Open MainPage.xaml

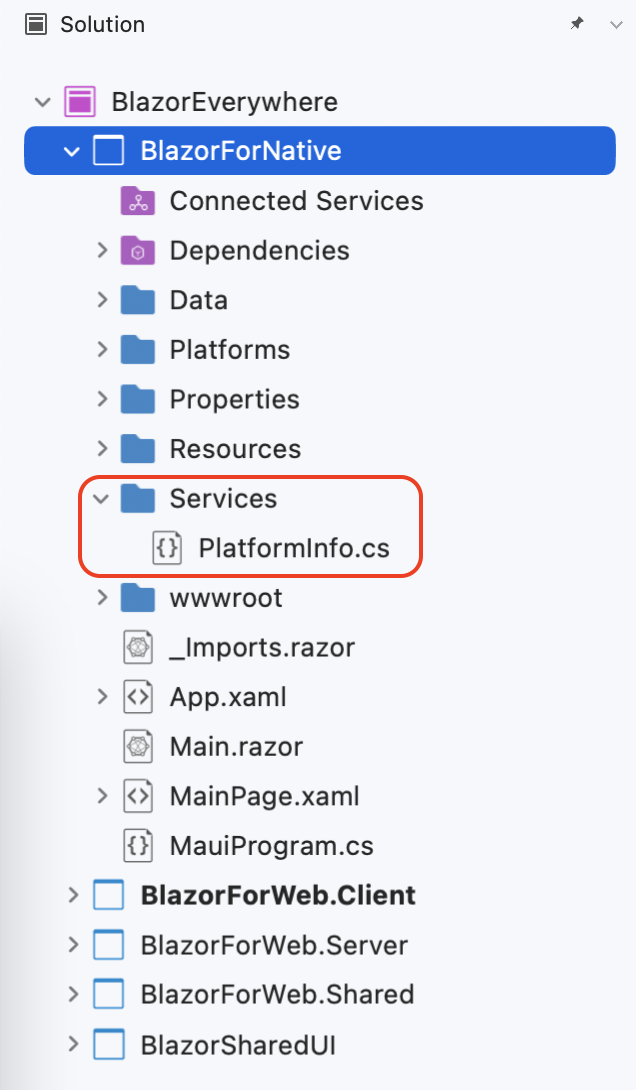pyautogui.click(x=265, y=797)
